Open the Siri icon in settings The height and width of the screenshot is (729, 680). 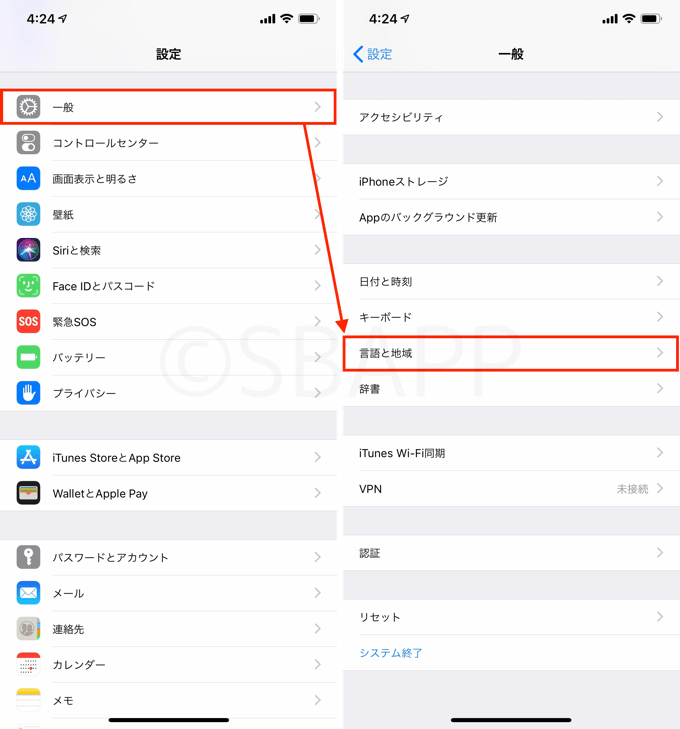pyautogui.click(x=28, y=250)
